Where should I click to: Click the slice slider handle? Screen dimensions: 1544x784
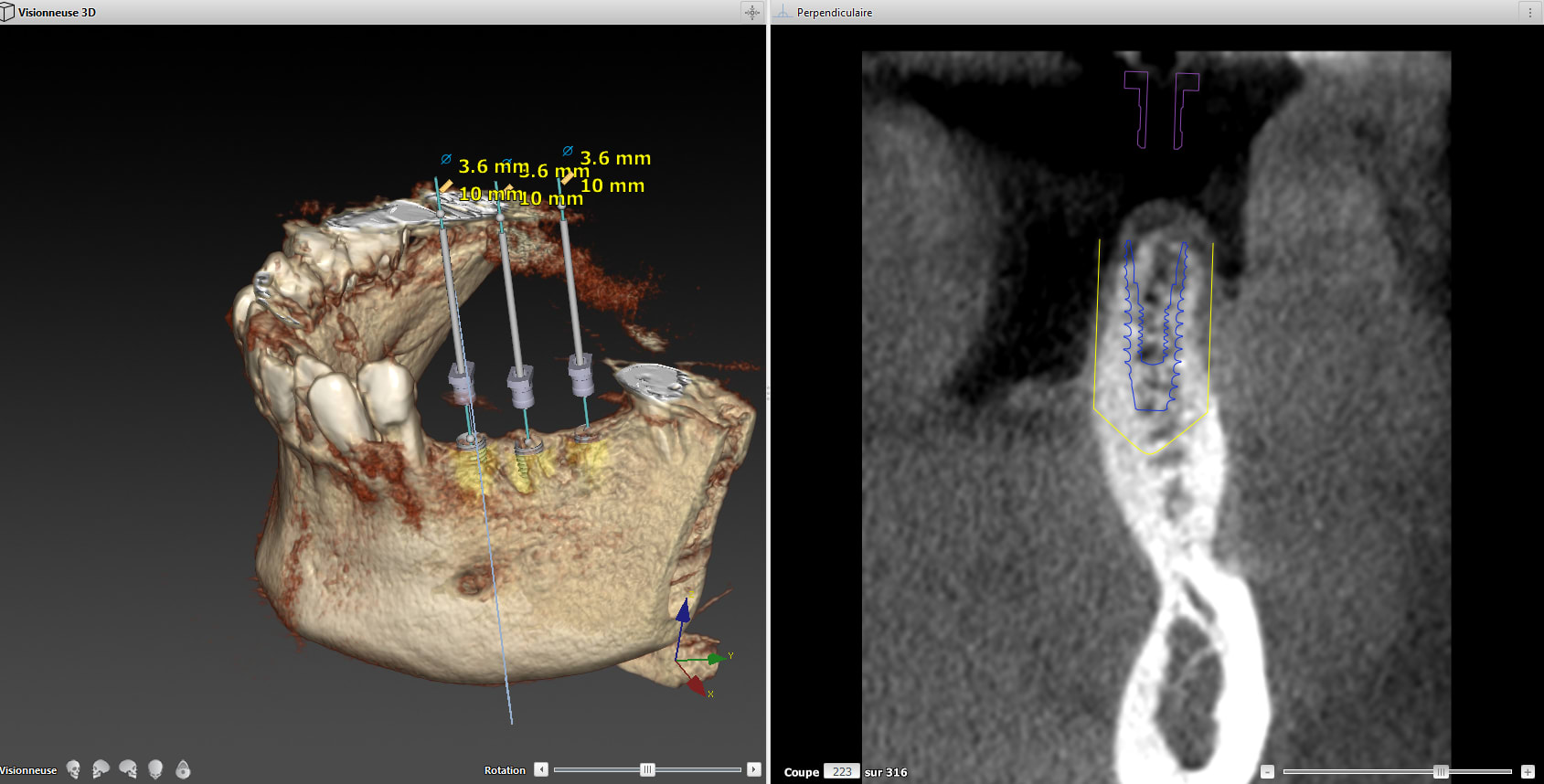point(1441,771)
